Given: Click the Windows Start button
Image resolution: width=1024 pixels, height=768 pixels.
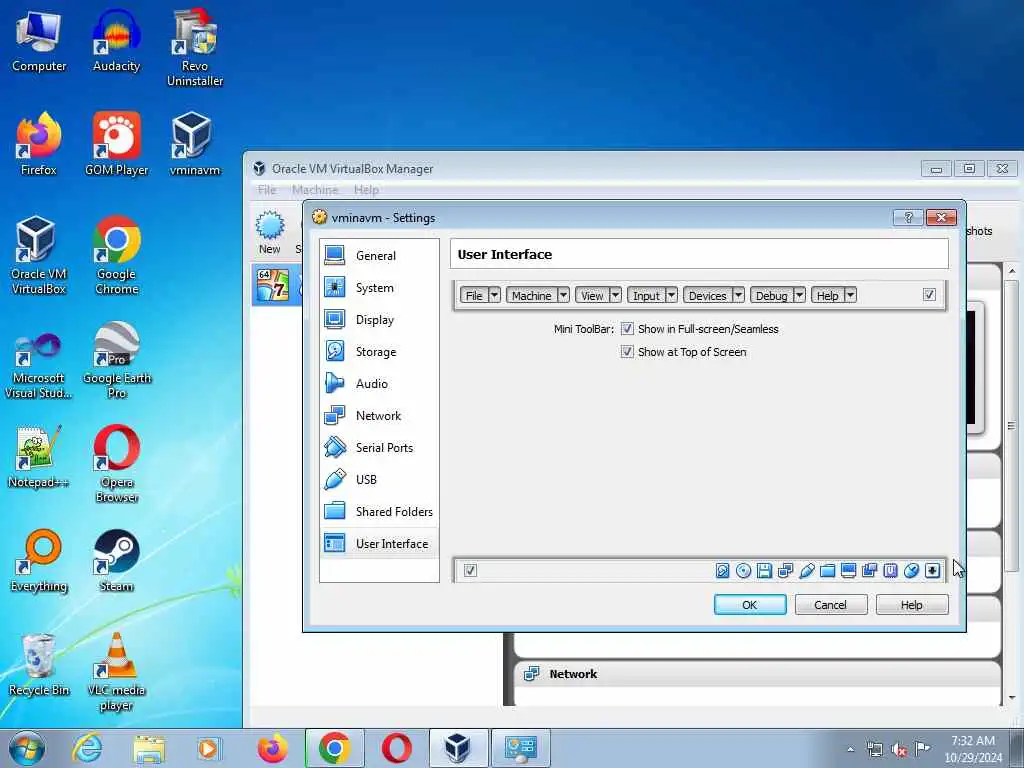Looking at the screenshot, I should coord(27,748).
